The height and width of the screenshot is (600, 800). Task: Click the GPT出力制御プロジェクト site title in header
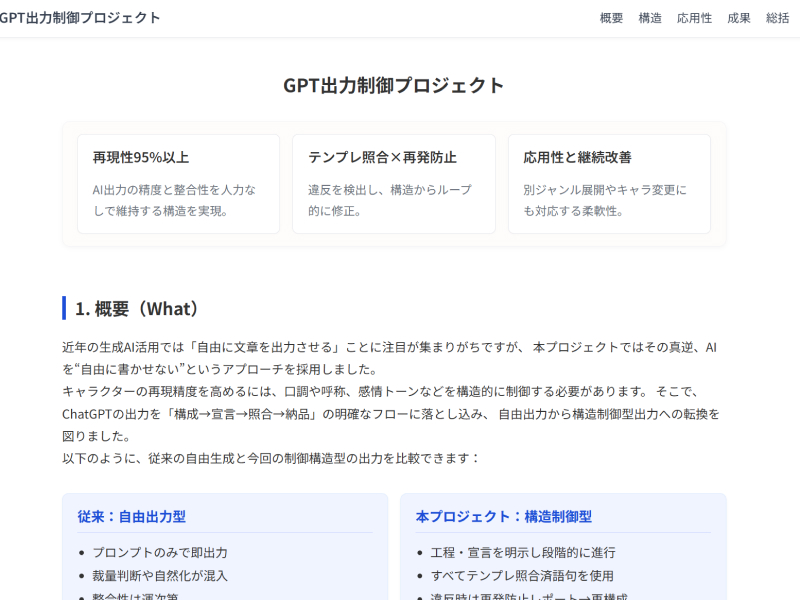coord(80,18)
